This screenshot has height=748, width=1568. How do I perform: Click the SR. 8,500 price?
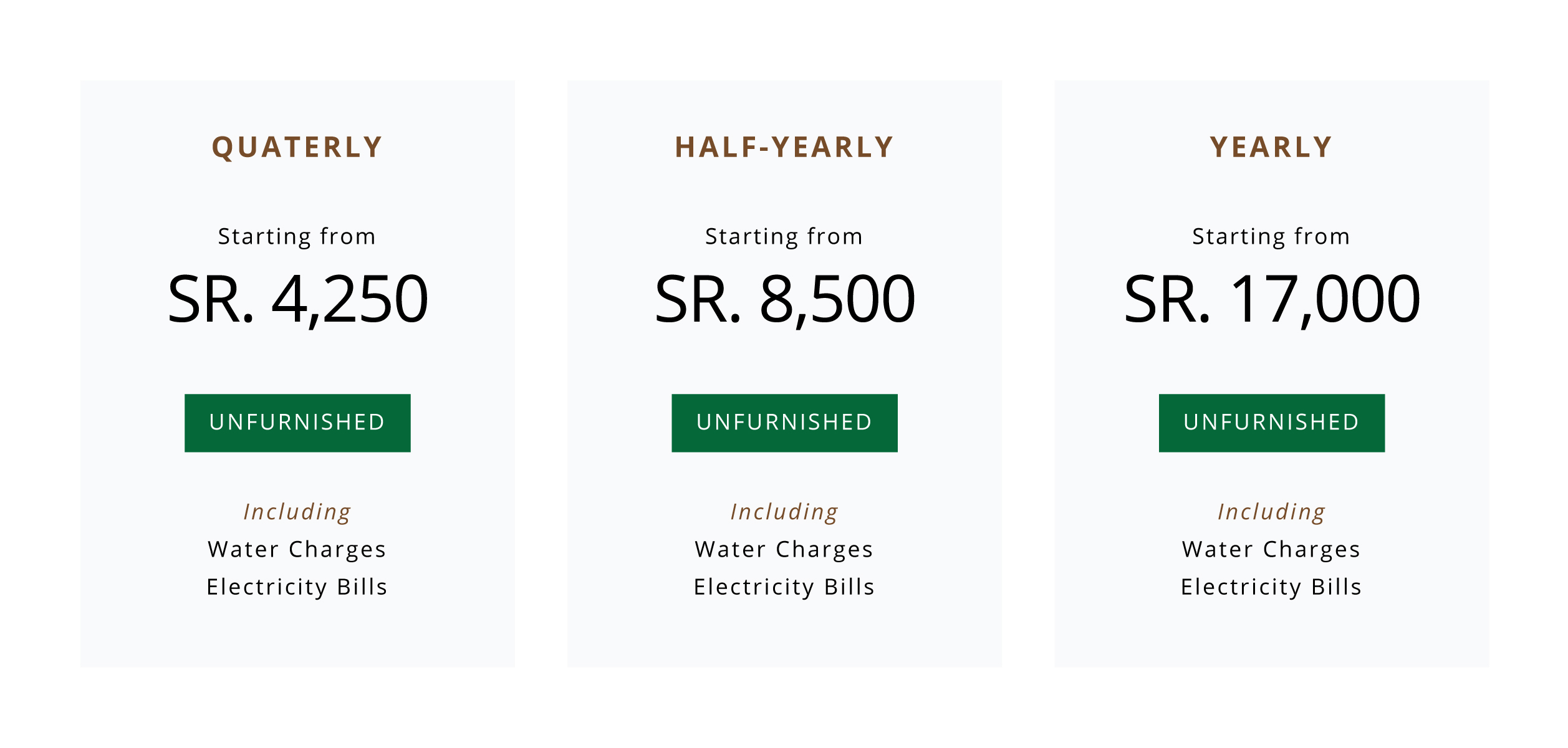pyautogui.click(x=784, y=300)
